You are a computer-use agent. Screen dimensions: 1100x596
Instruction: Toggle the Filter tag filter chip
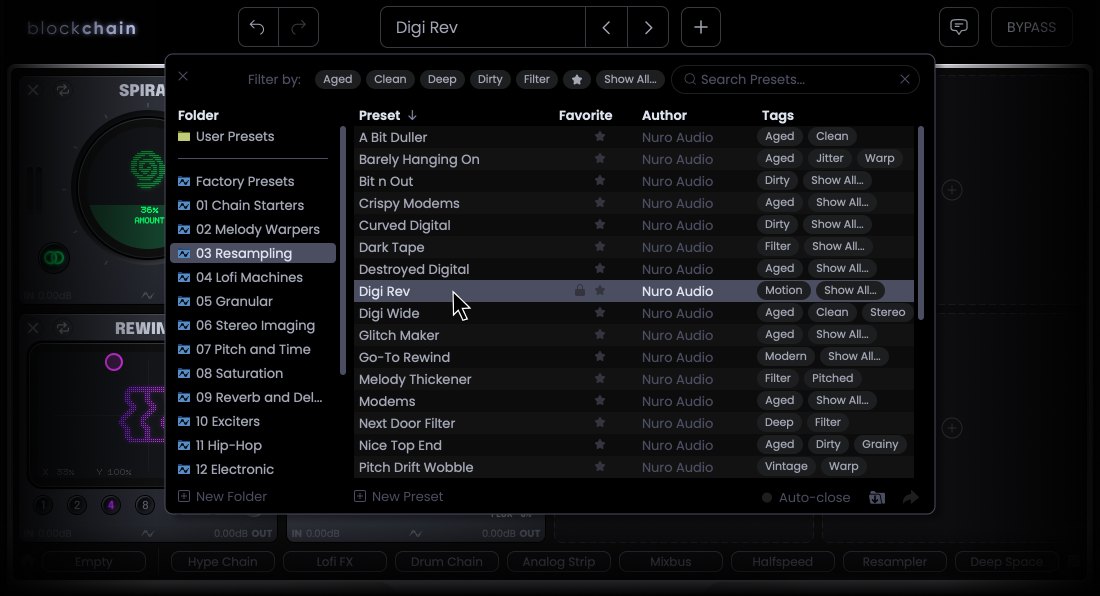point(537,79)
